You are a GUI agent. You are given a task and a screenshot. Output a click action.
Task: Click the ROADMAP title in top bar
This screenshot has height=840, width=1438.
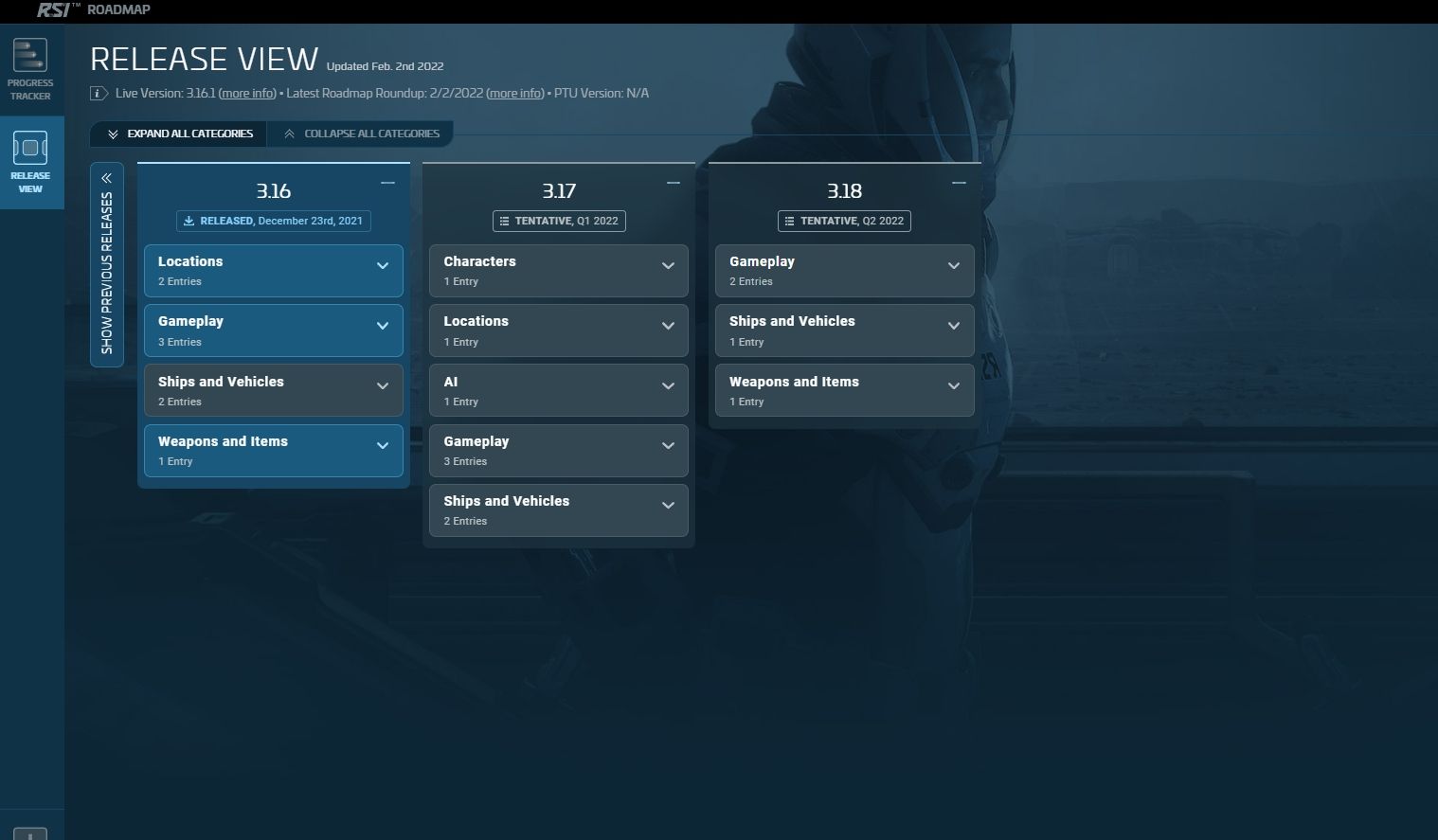118,9
